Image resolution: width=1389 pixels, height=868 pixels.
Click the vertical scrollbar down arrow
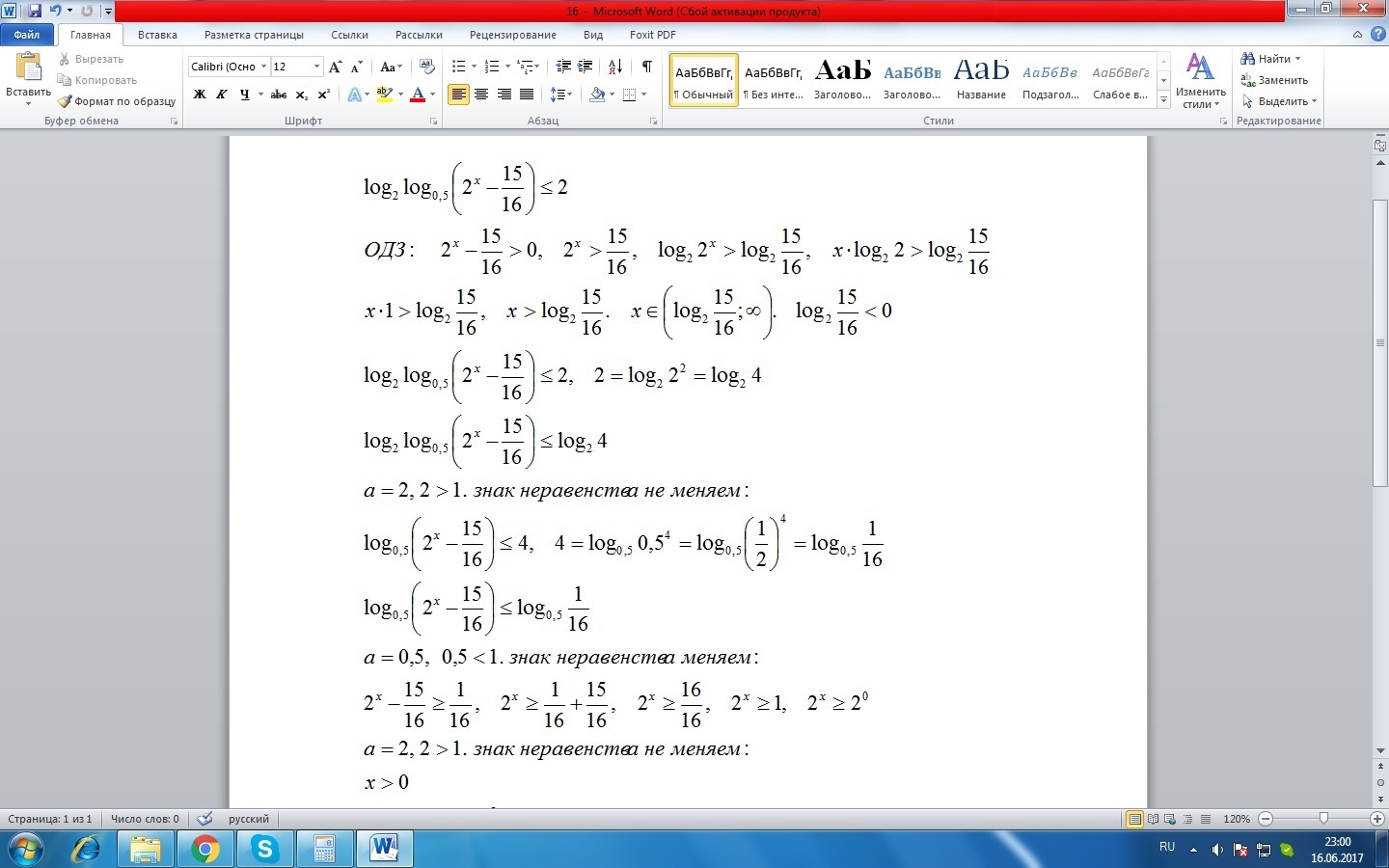click(1379, 750)
